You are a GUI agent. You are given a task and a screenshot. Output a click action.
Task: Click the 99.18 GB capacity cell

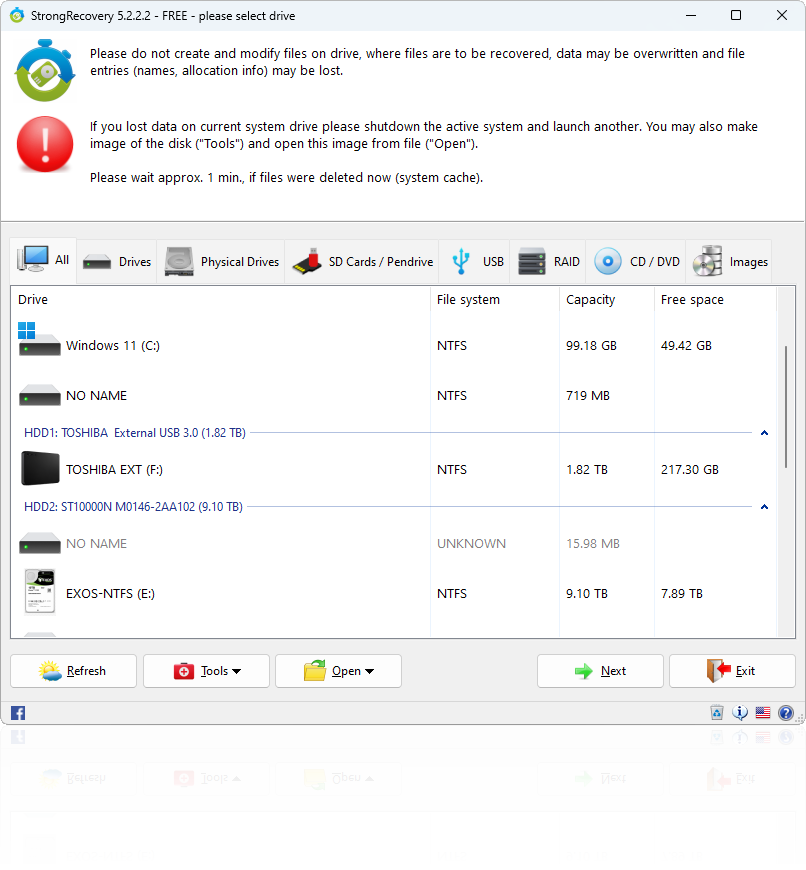591,346
